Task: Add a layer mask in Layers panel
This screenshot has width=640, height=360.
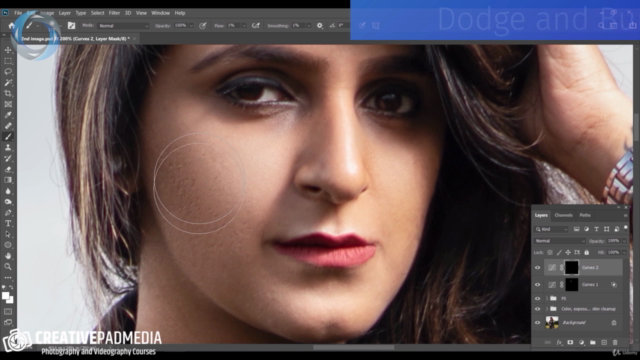Action: tap(570, 342)
